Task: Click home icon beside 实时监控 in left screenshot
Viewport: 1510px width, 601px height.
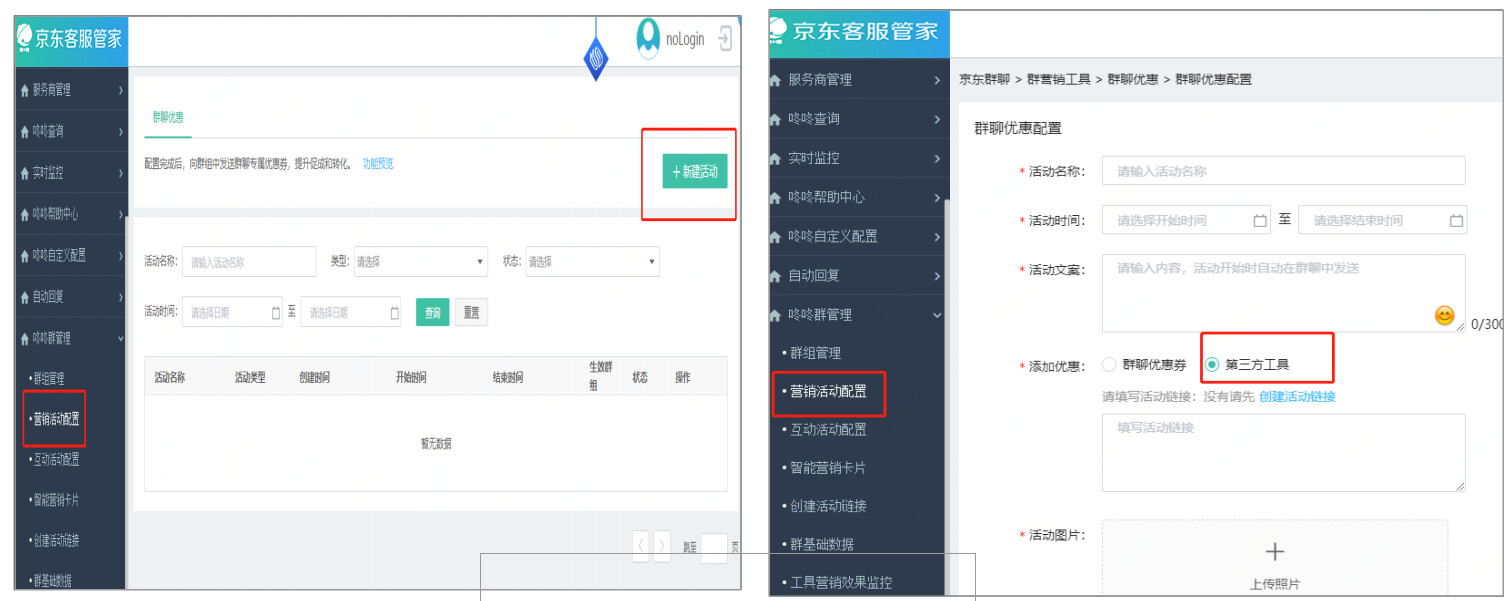Action: pos(24,173)
